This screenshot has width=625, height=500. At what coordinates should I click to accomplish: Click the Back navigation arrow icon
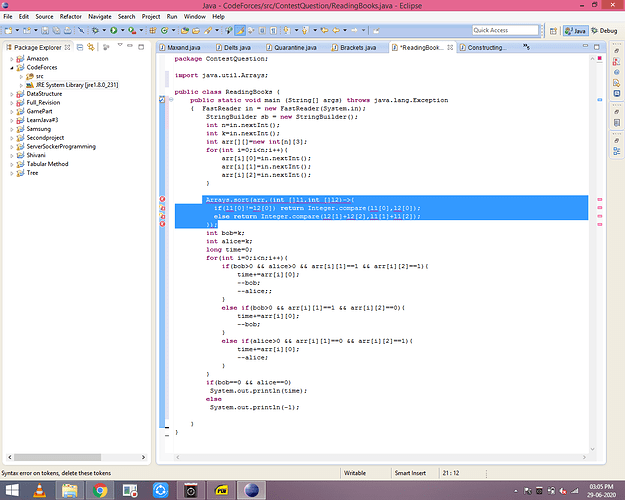tap(336, 30)
